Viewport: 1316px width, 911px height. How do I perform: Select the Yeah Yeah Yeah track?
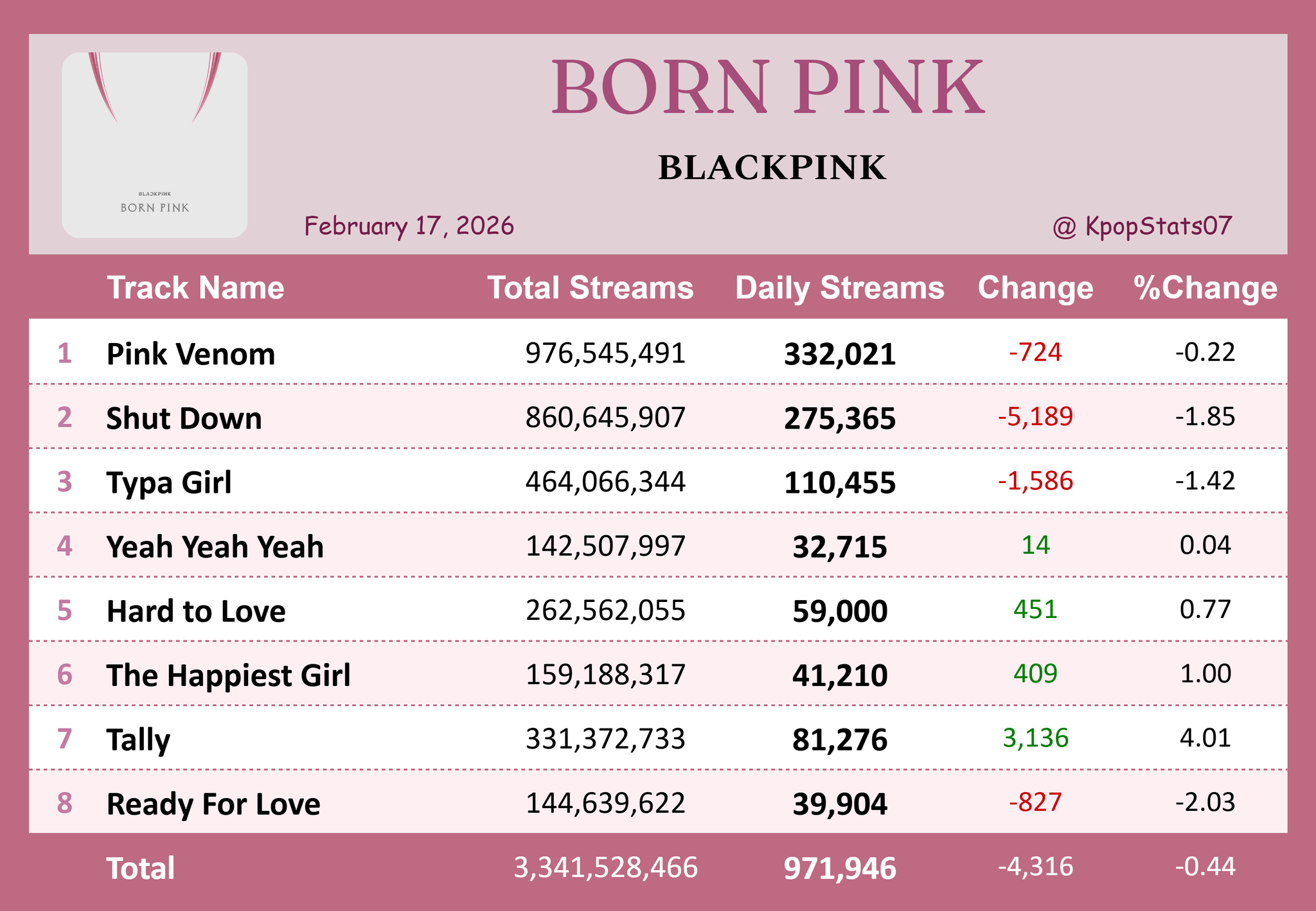(x=215, y=547)
